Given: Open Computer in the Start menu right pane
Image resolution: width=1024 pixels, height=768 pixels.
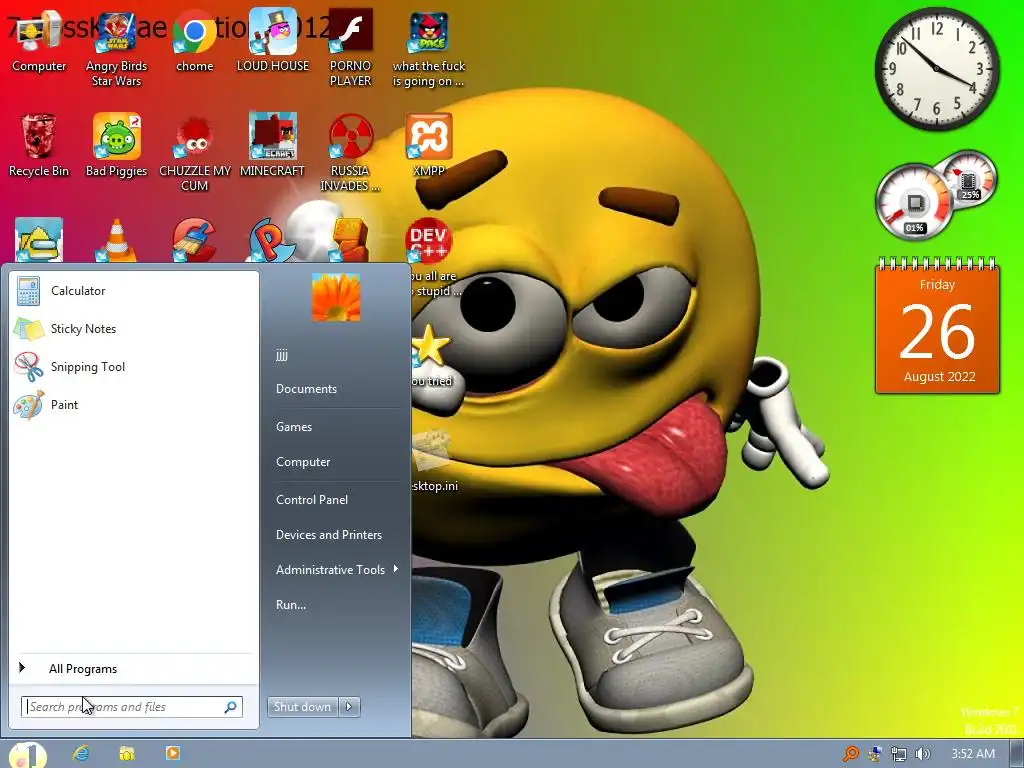Looking at the screenshot, I should 303,462.
